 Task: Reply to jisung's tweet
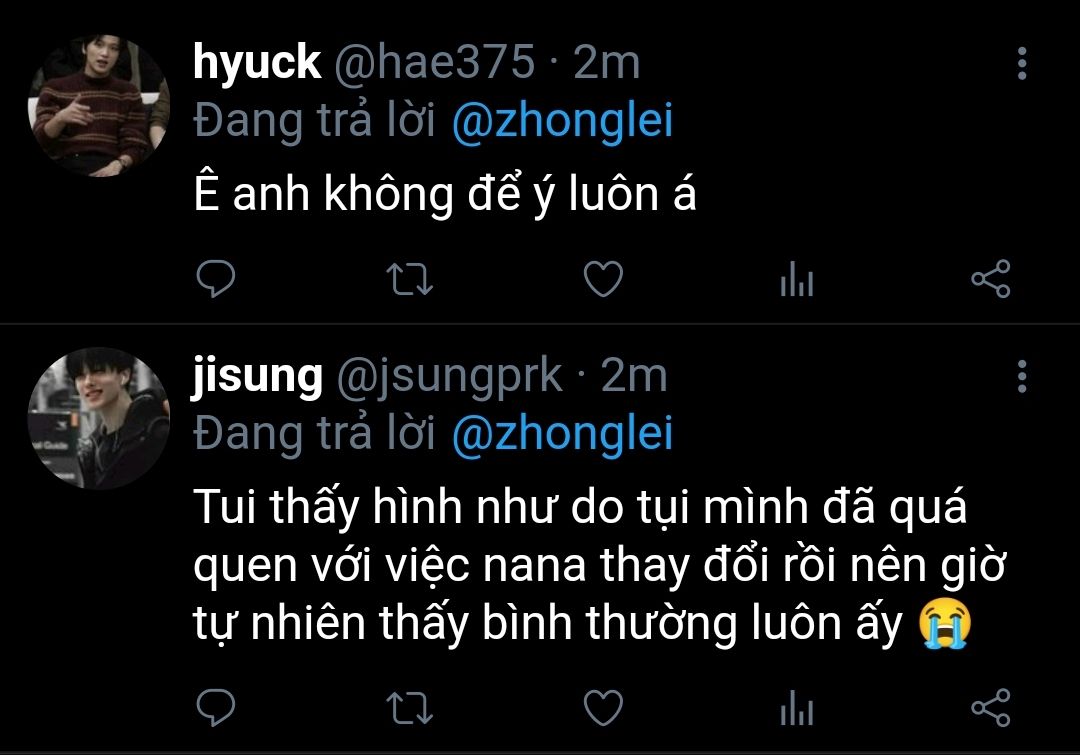216,707
